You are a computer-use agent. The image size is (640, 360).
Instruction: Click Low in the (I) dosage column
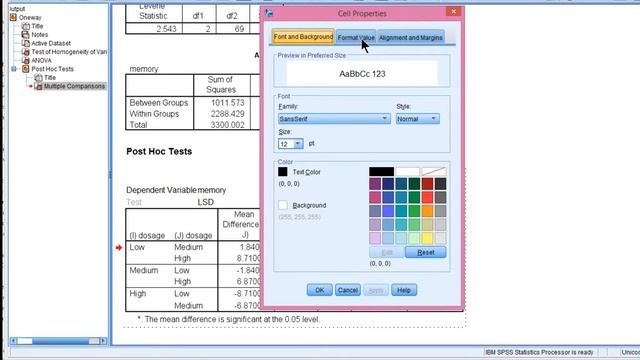(x=137, y=247)
